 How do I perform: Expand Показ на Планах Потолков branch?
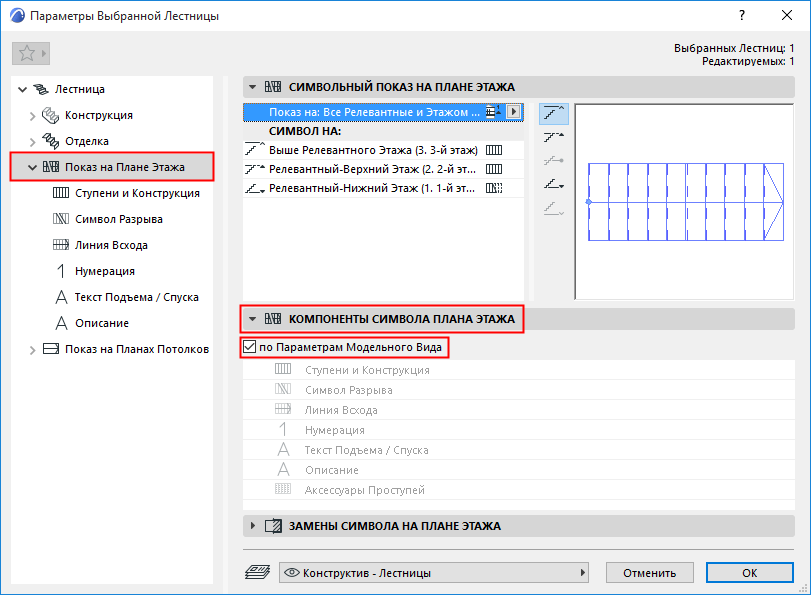click(33, 350)
